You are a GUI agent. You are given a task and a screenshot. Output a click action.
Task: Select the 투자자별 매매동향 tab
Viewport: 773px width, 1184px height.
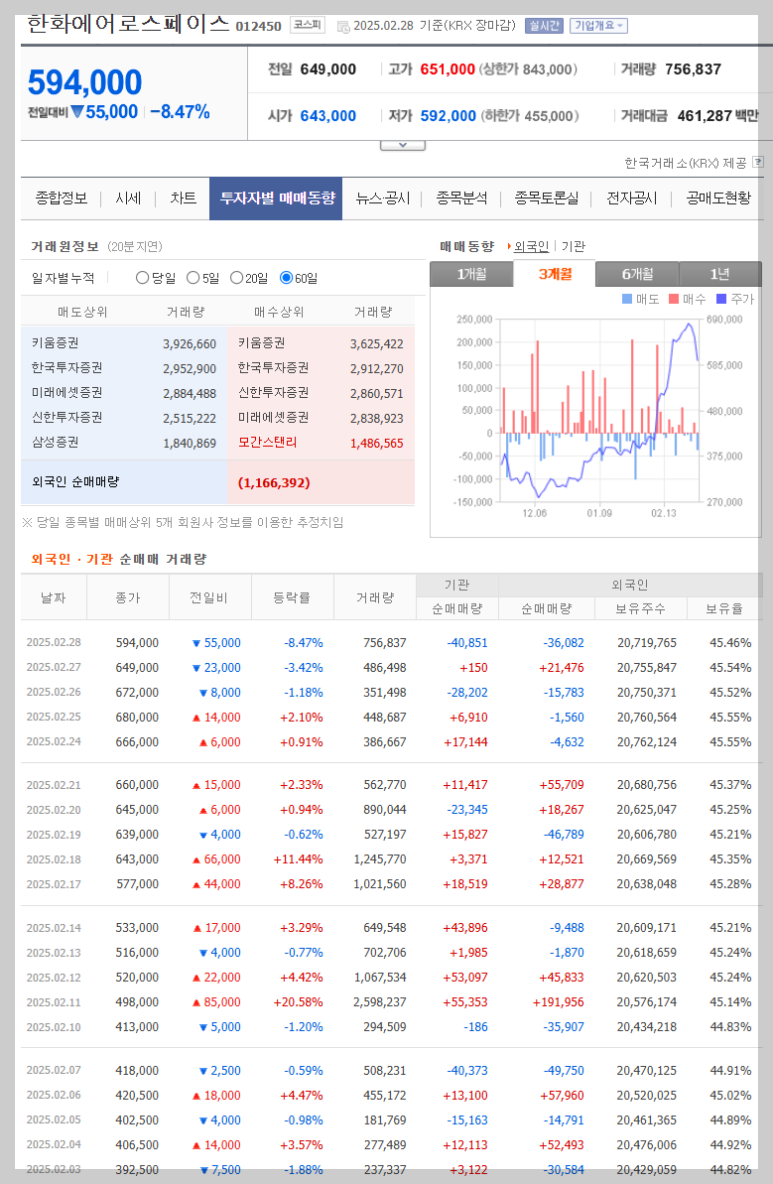(x=276, y=198)
